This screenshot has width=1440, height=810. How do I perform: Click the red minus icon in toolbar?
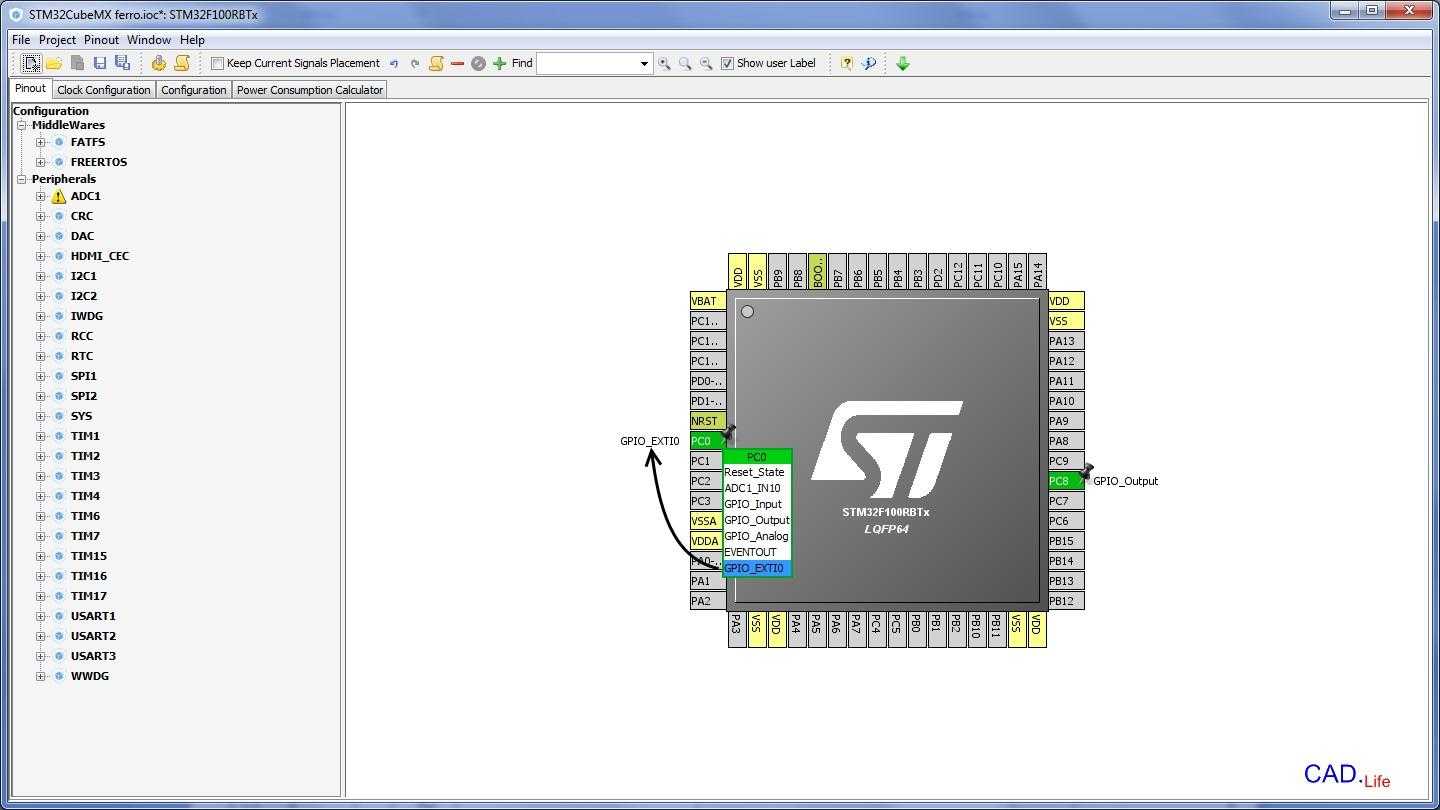click(457, 63)
